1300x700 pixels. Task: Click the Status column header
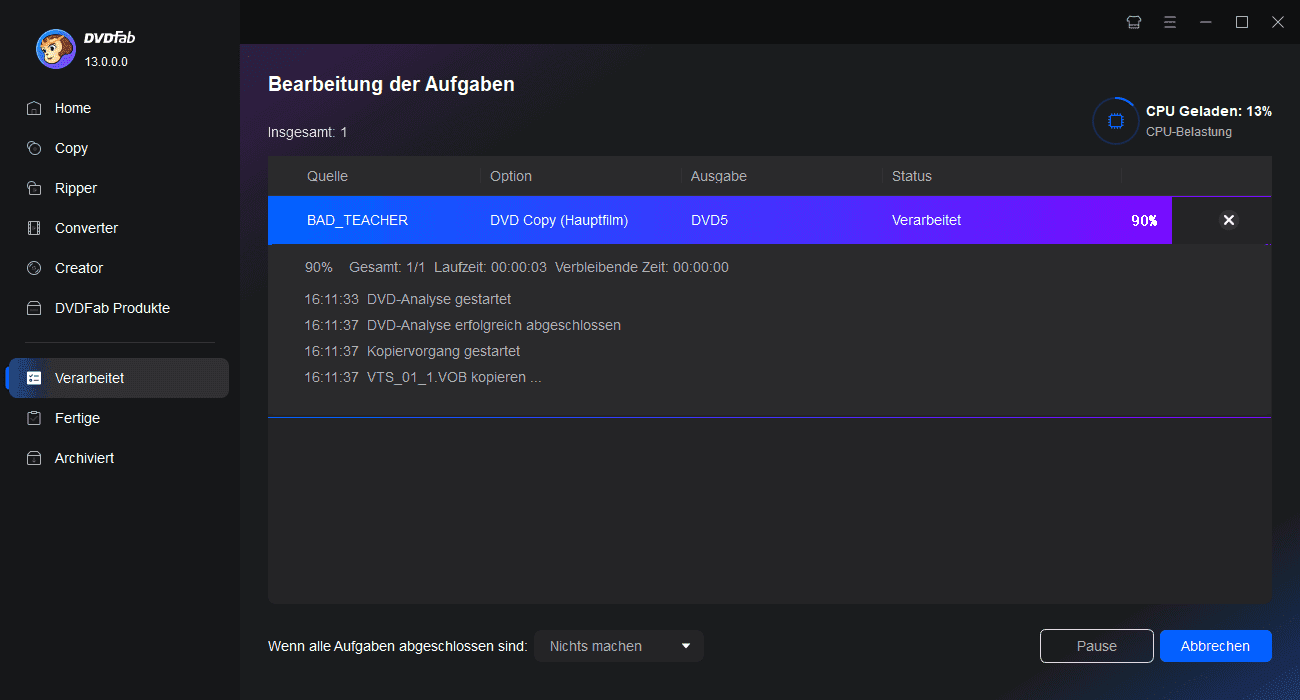(912, 176)
